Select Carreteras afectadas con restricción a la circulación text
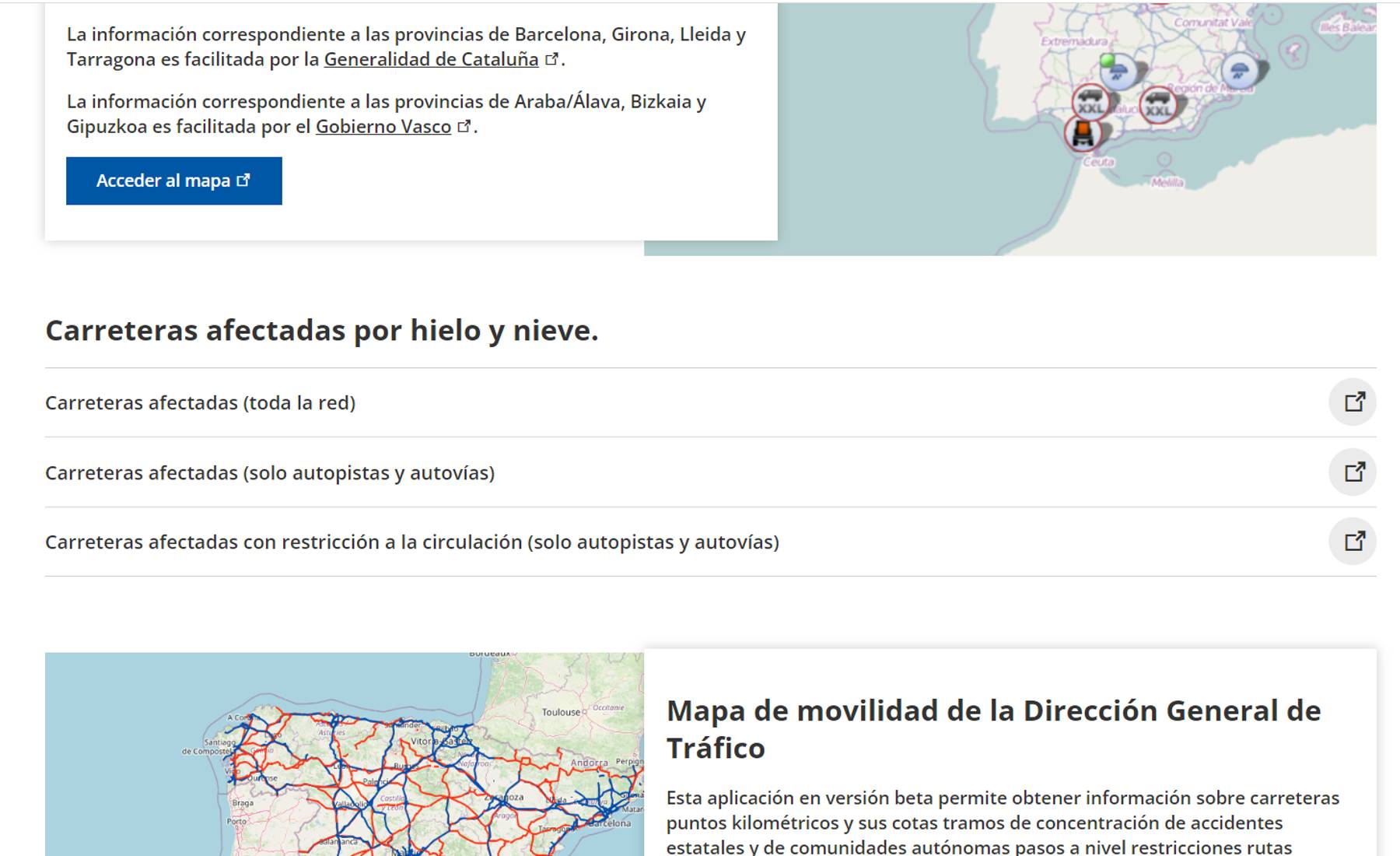 pos(411,542)
